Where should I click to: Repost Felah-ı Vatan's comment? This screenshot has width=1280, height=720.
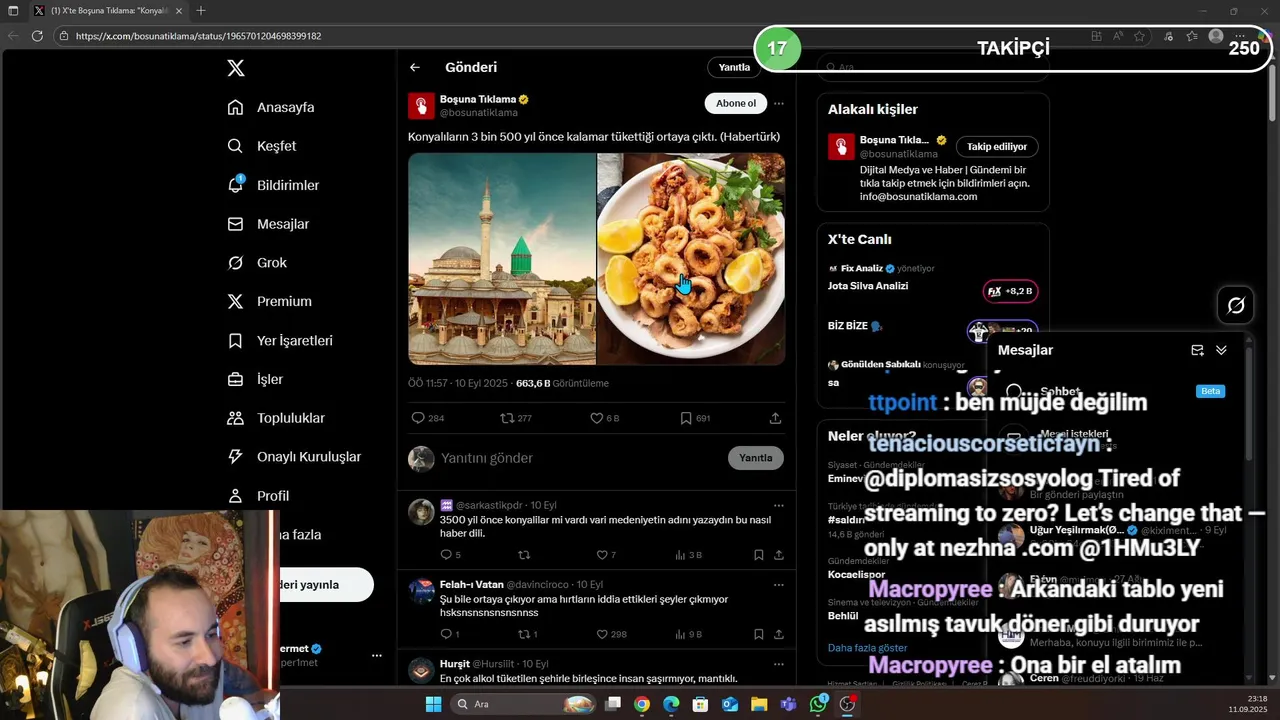point(527,634)
